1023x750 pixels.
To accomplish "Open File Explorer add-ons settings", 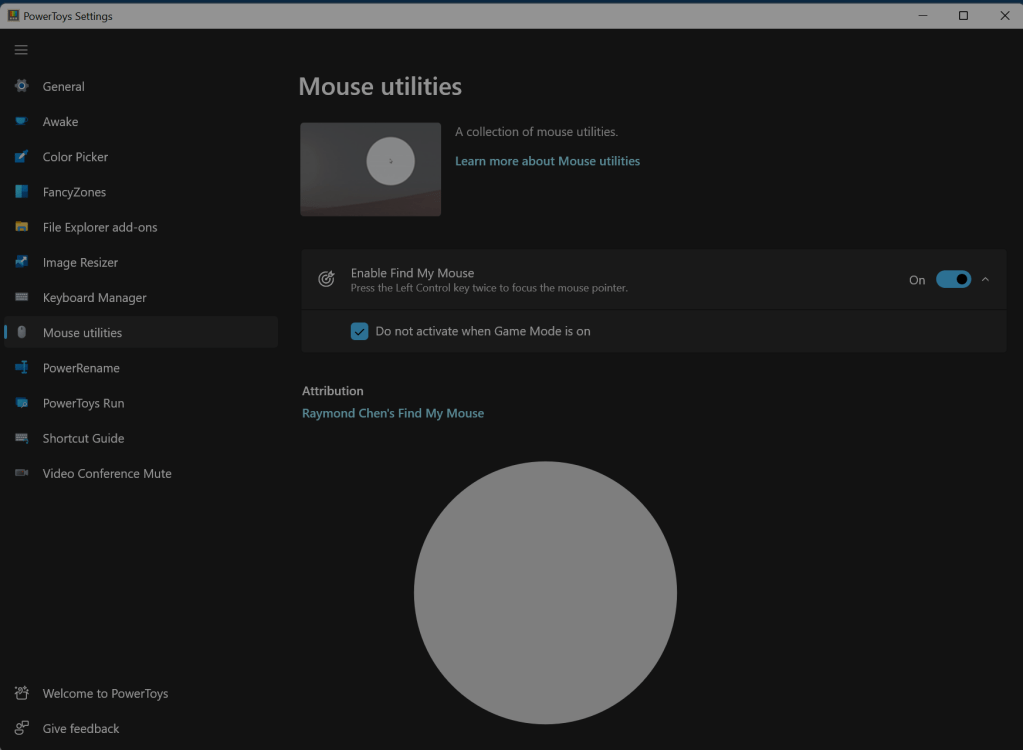I will click(x=141, y=227).
